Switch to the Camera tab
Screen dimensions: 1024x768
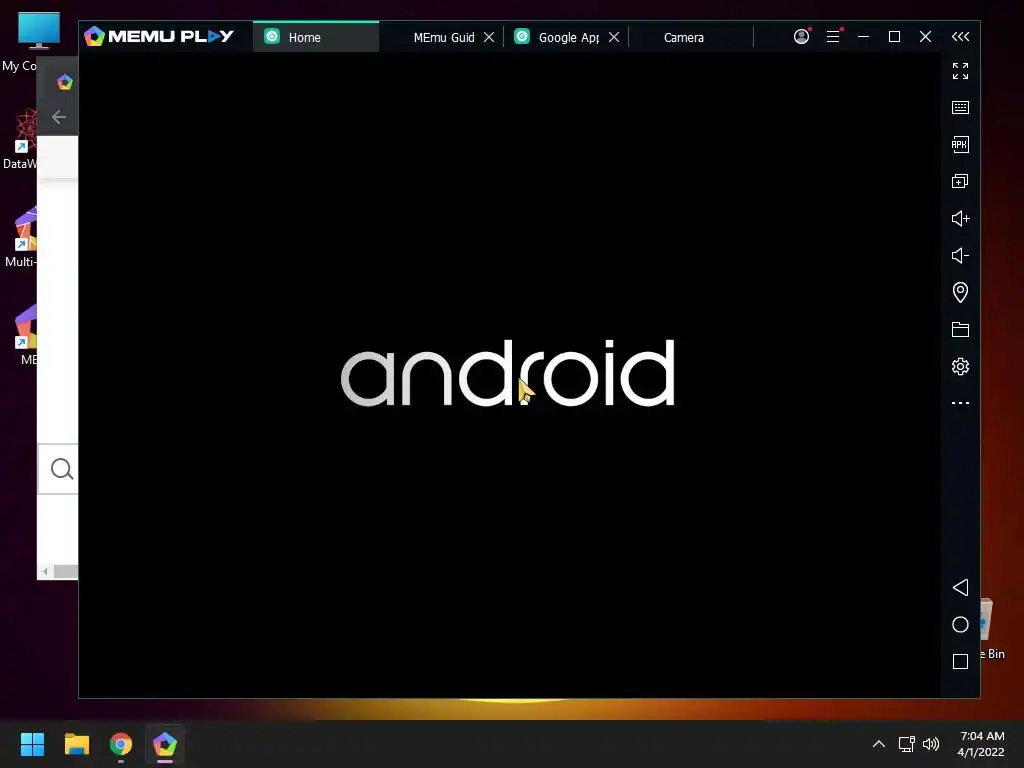[x=684, y=37]
